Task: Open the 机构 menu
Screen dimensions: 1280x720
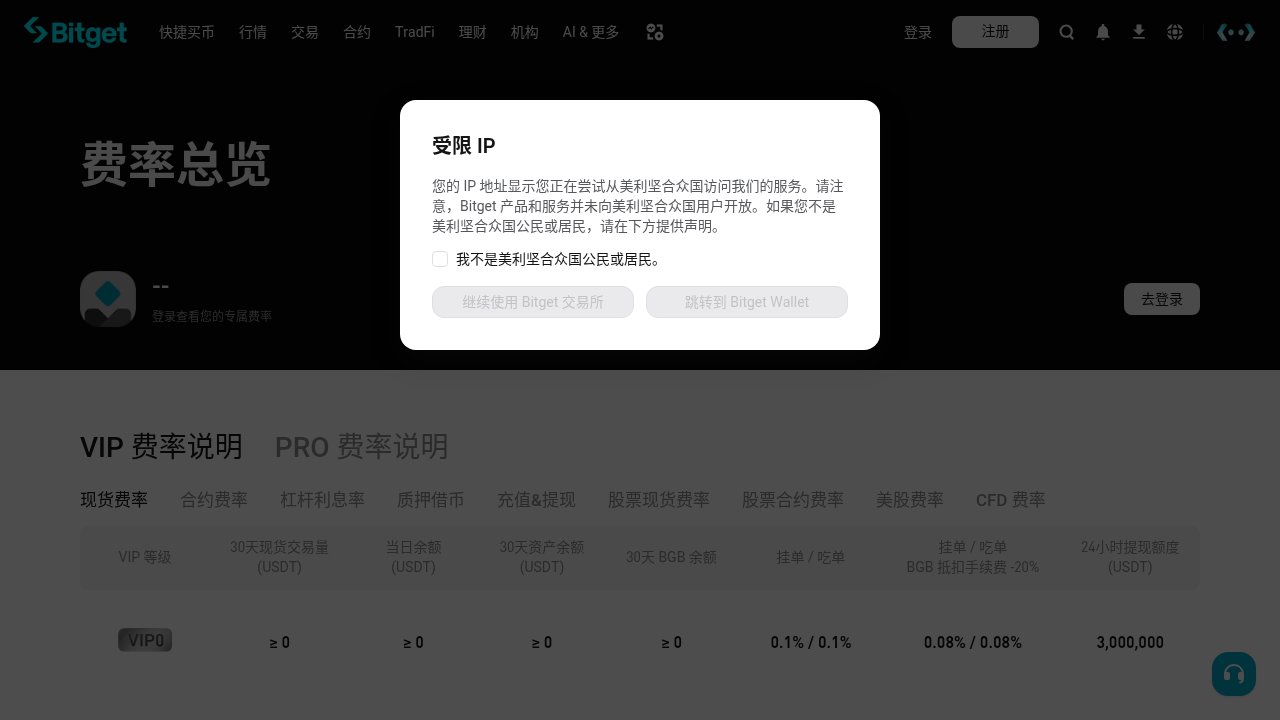Action: click(525, 32)
